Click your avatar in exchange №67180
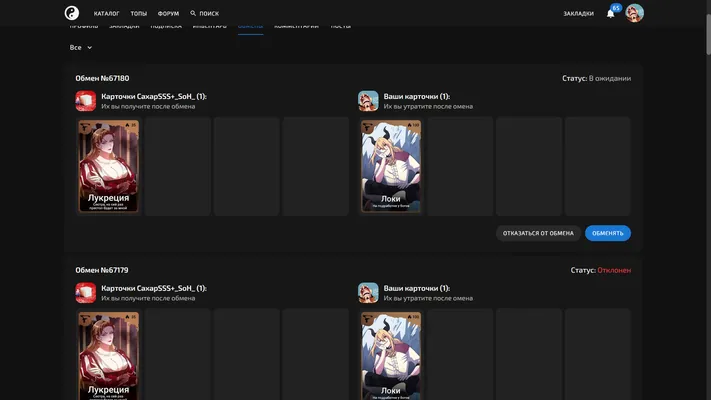 (x=368, y=101)
